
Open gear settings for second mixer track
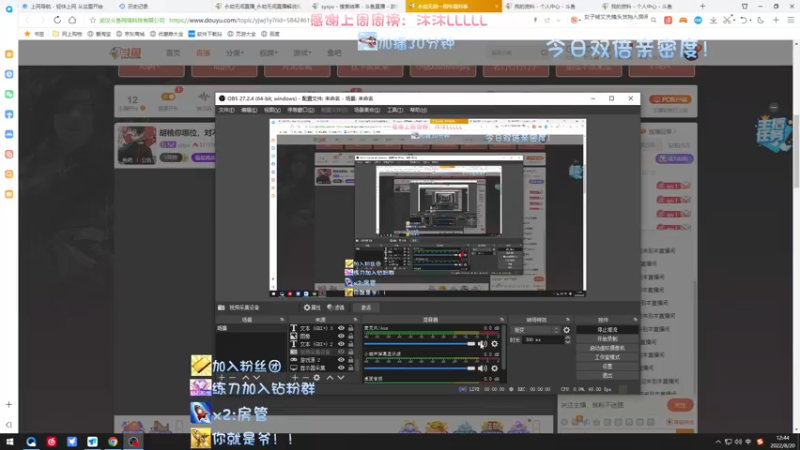coord(494,368)
